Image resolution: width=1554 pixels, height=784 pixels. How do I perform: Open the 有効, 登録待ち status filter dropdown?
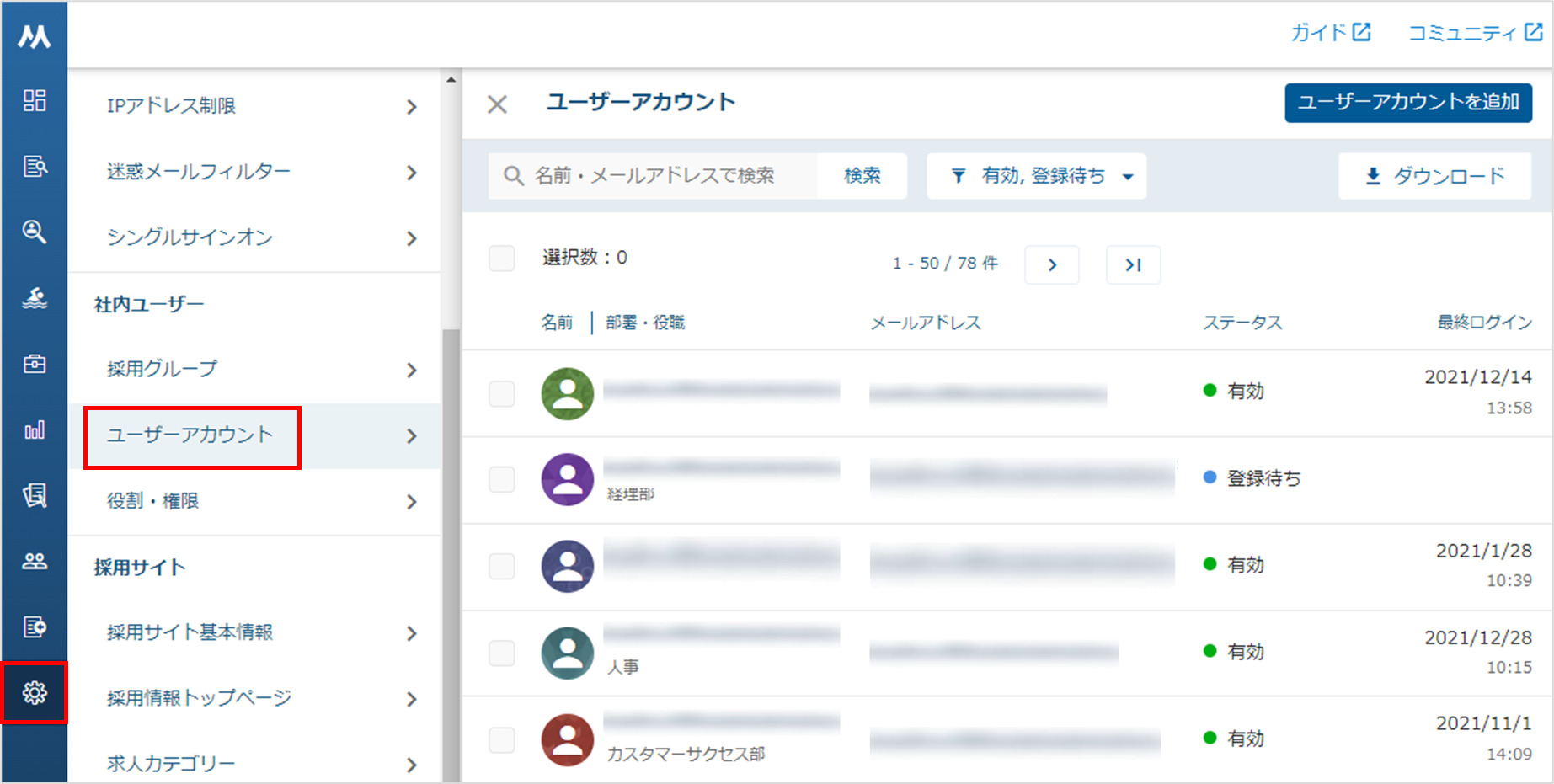(1036, 176)
